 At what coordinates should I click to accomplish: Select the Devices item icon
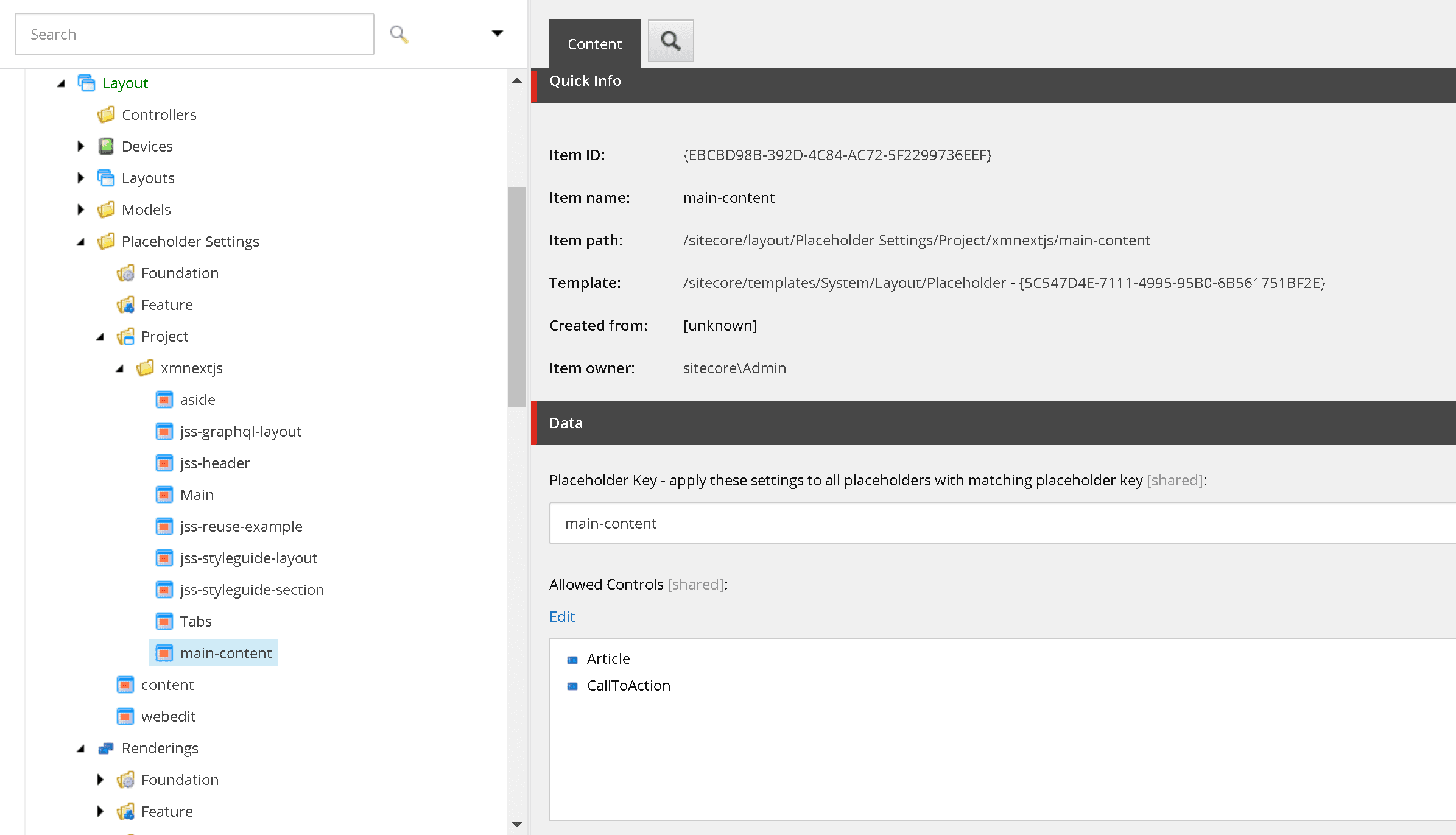[x=107, y=146]
